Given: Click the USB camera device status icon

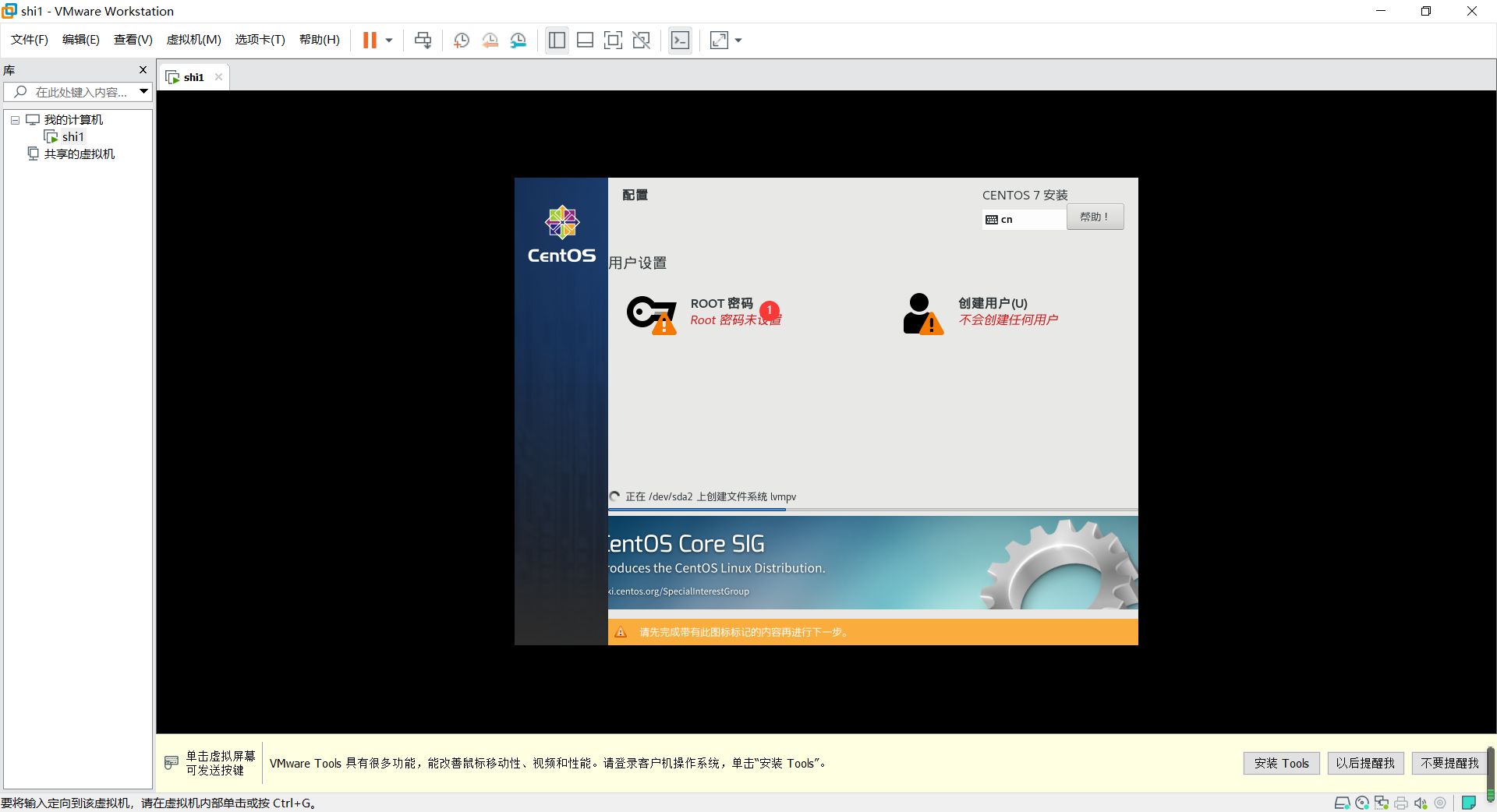Looking at the screenshot, I should pos(1440,803).
